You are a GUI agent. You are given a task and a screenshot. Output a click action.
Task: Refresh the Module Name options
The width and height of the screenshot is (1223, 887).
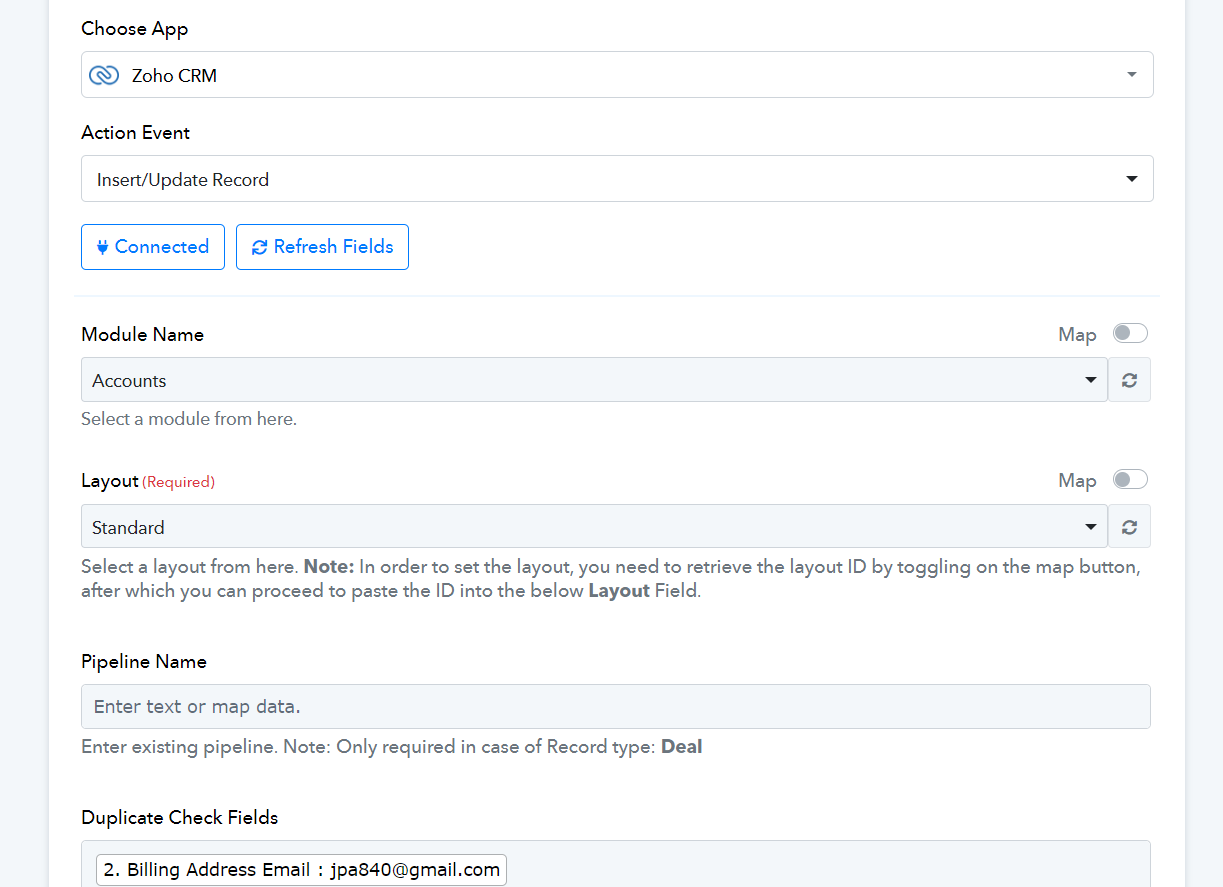(1129, 380)
